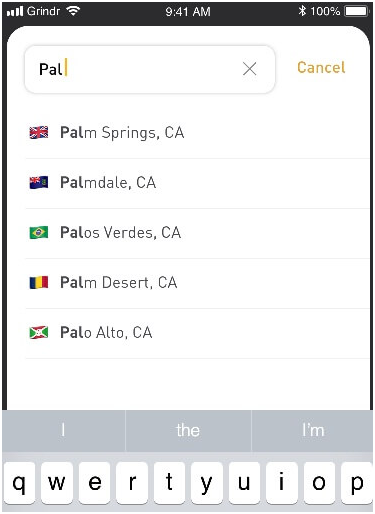Select Palm Springs, CA result
Viewport: 375px width, 514px height.
click(x=197, y=133)
